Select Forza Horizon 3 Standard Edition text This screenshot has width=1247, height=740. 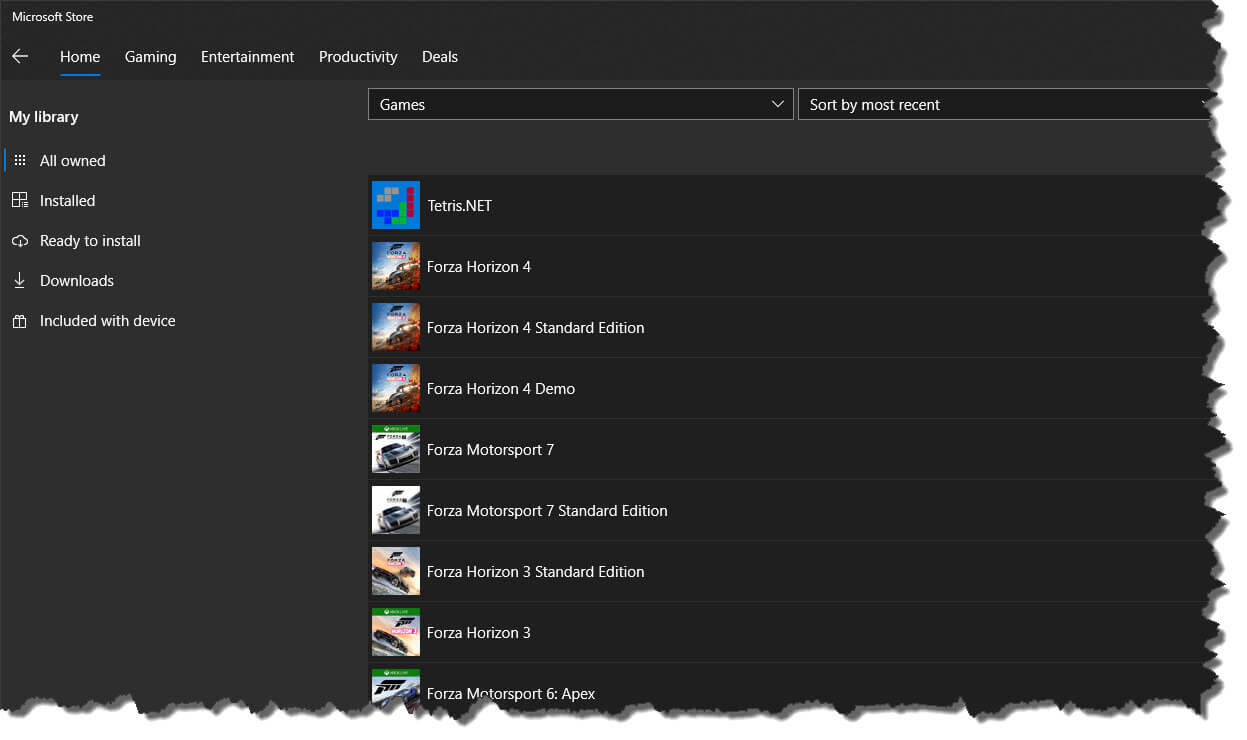pyautogui.click(x=536, y=571)
